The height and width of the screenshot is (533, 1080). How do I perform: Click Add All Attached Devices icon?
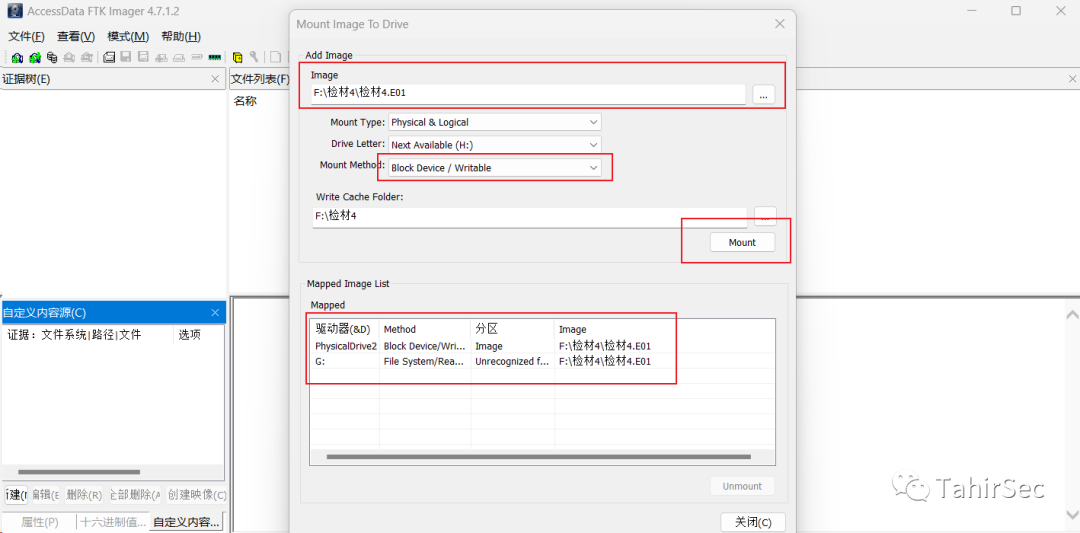[35, 57]
